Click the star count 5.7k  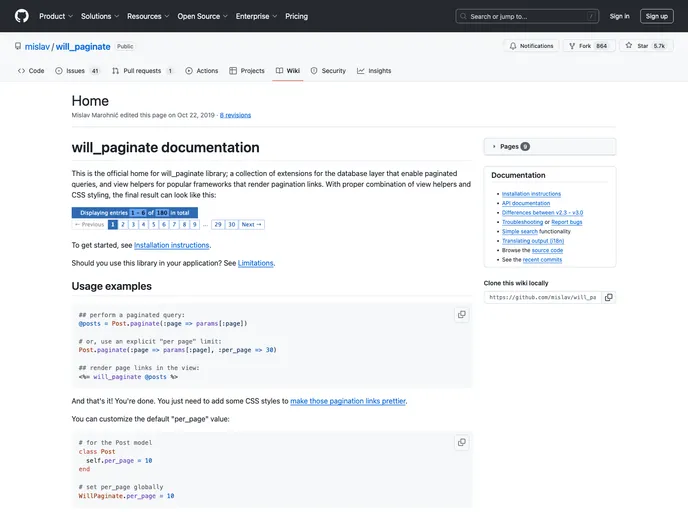[x=659, y=46]
